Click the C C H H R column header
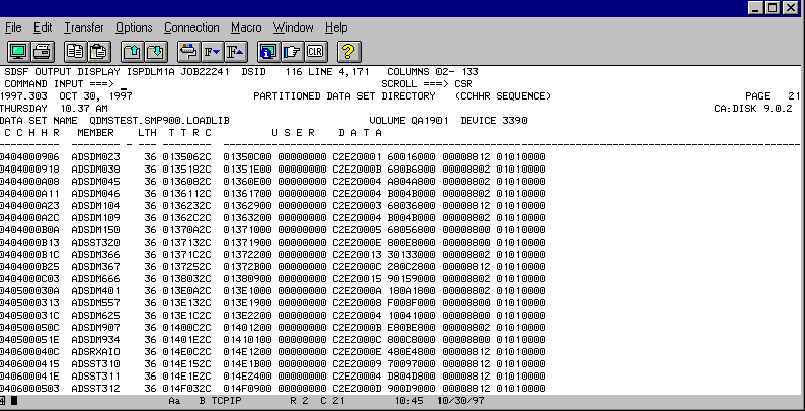The width and height of the screenshot is (805, 411). (x=32, y=133)
